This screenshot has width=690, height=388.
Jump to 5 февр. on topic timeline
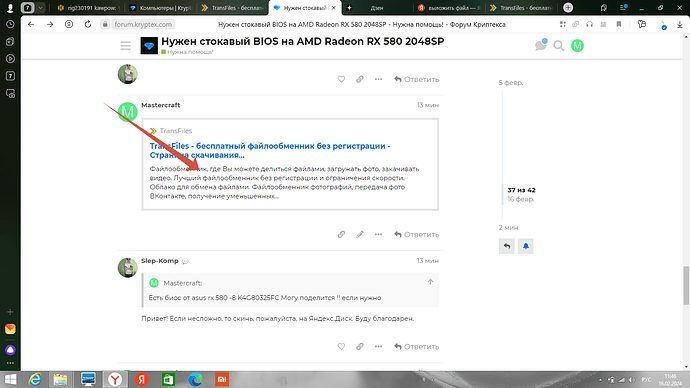[511, 83]
